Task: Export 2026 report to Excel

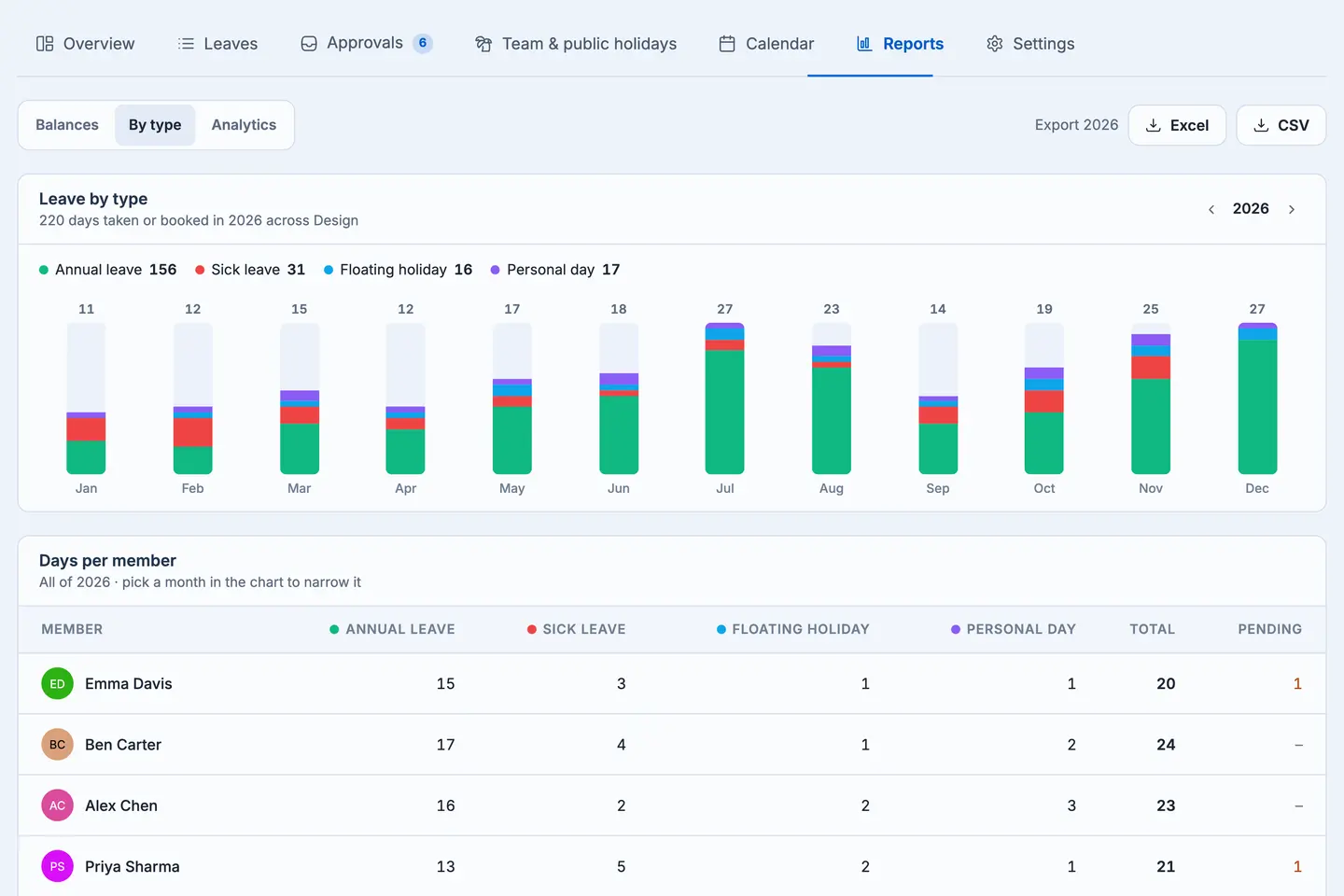Action: 1177,125
